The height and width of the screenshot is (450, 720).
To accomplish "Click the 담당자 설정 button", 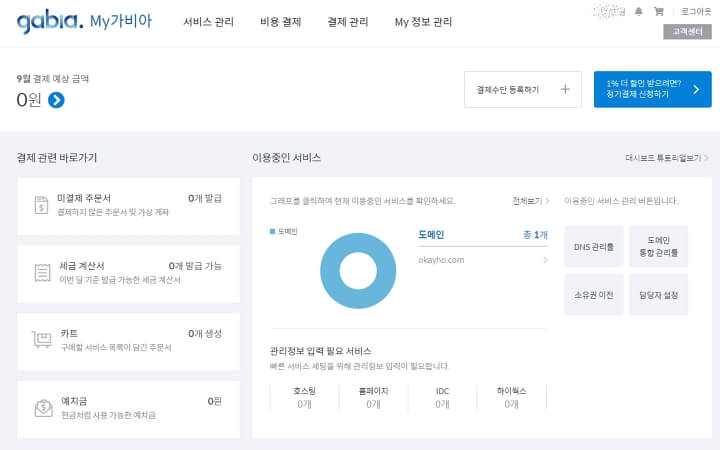I will 658,295.
